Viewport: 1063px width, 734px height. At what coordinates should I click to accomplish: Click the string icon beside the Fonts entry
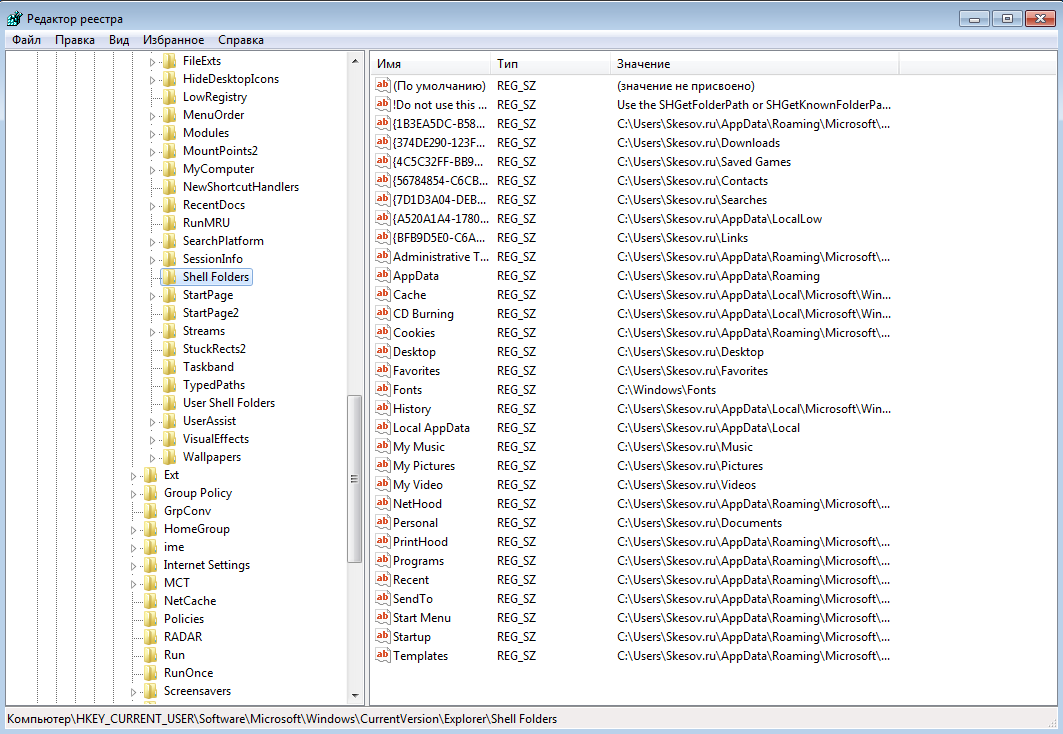tap(382, 390)
